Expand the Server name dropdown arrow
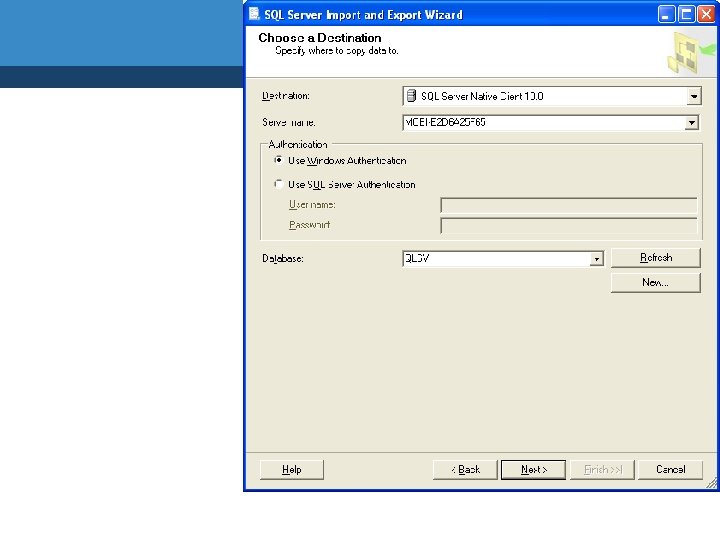Viewport: 720px width, 540px height. click(x=691, y=123)
